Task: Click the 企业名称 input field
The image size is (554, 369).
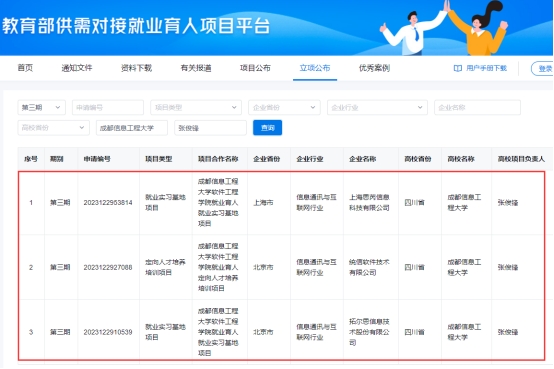Action: point(477,107)
